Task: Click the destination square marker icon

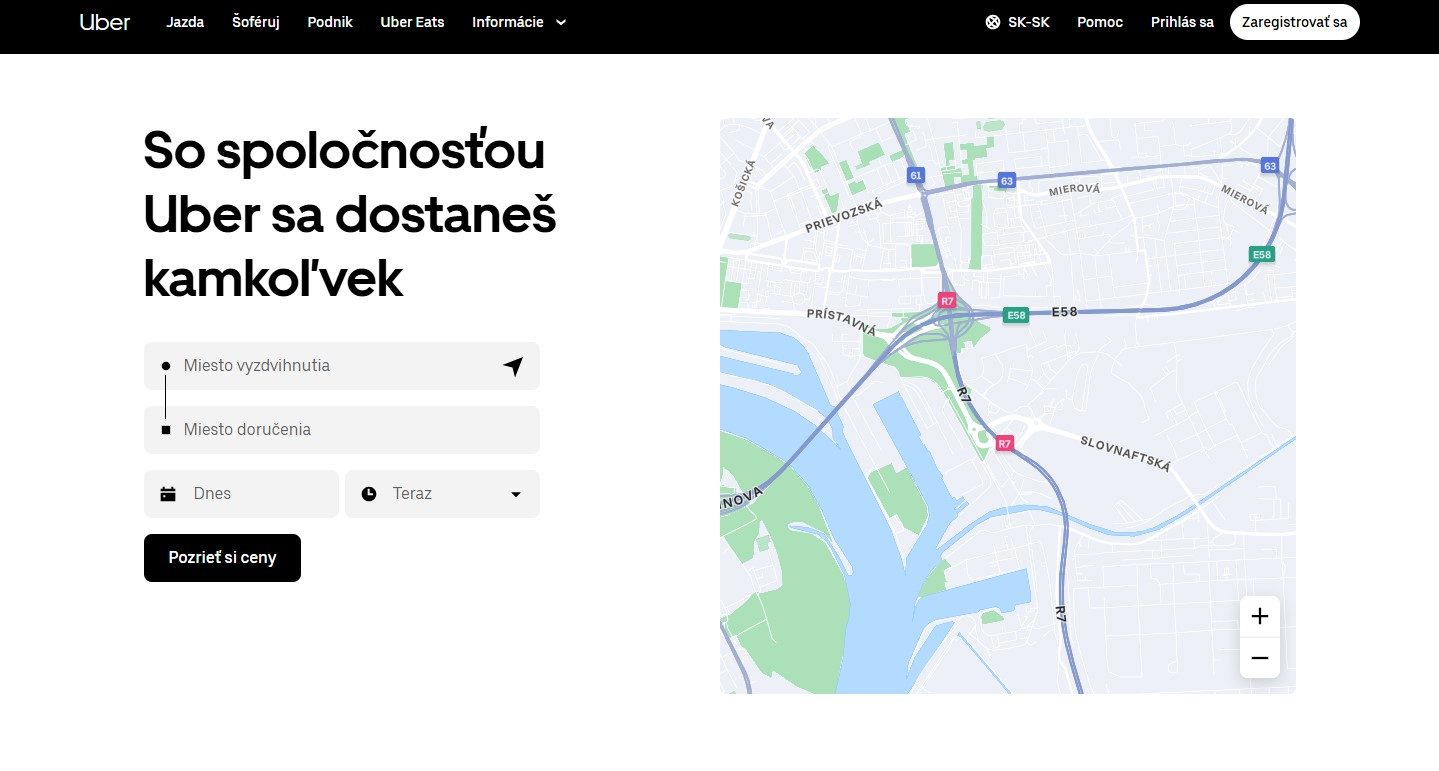Action: click(x=166, y=430)
